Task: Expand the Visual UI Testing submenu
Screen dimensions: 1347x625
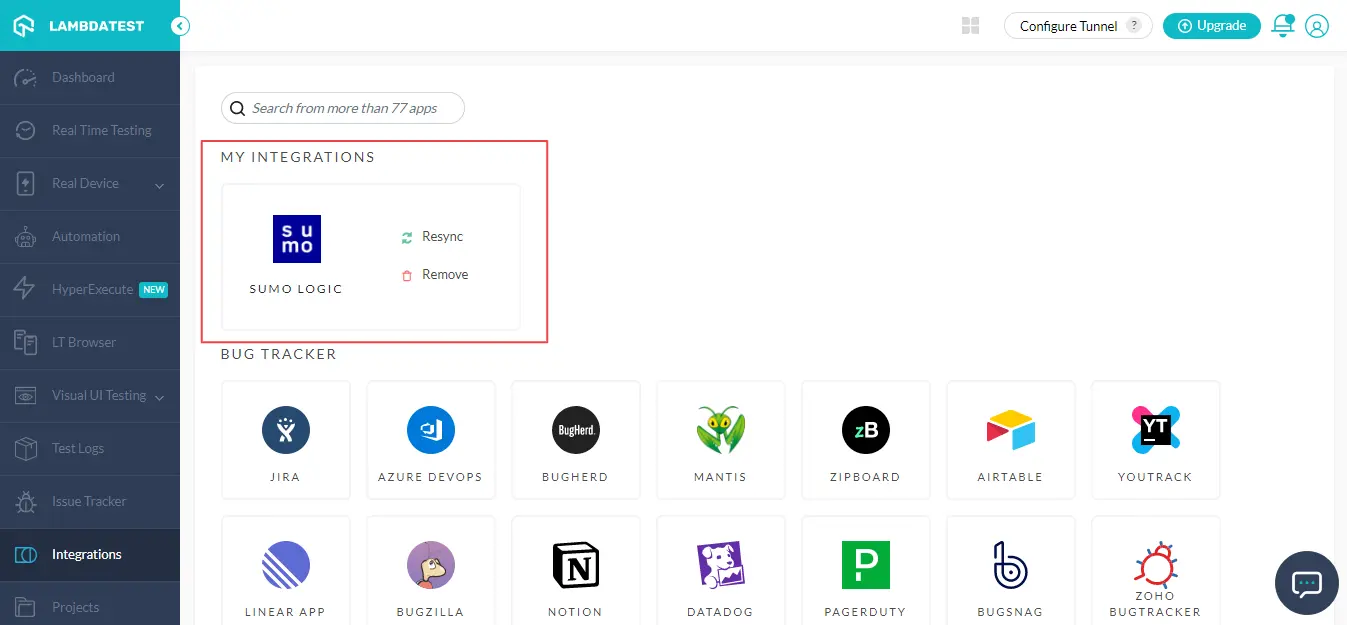Action: point(159,397)
